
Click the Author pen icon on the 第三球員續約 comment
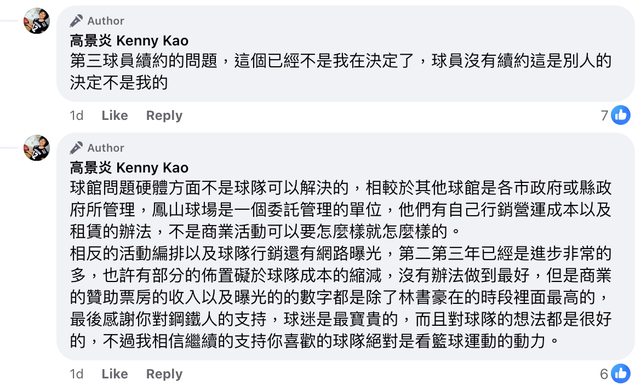(x=76, y=20)
